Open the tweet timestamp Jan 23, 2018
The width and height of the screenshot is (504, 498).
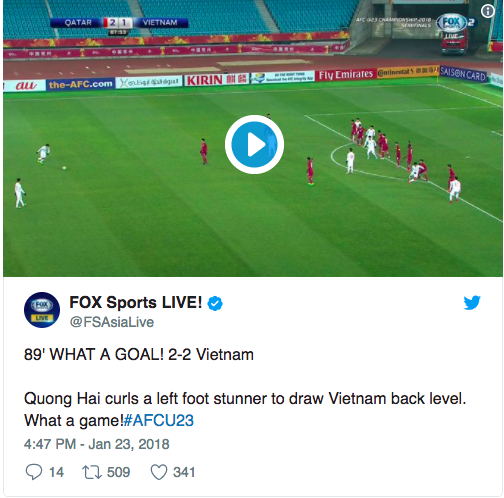(x=129, y=444)
